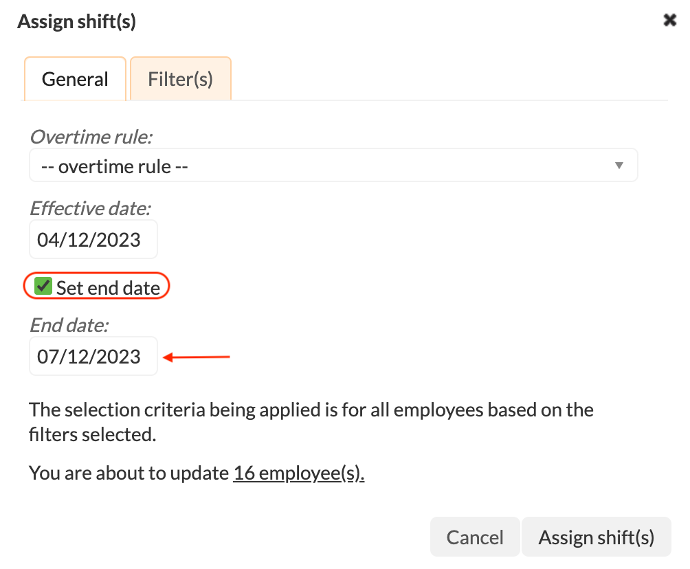Click the 'Set end date' label text
690x569 pixels.
[108, 288]
